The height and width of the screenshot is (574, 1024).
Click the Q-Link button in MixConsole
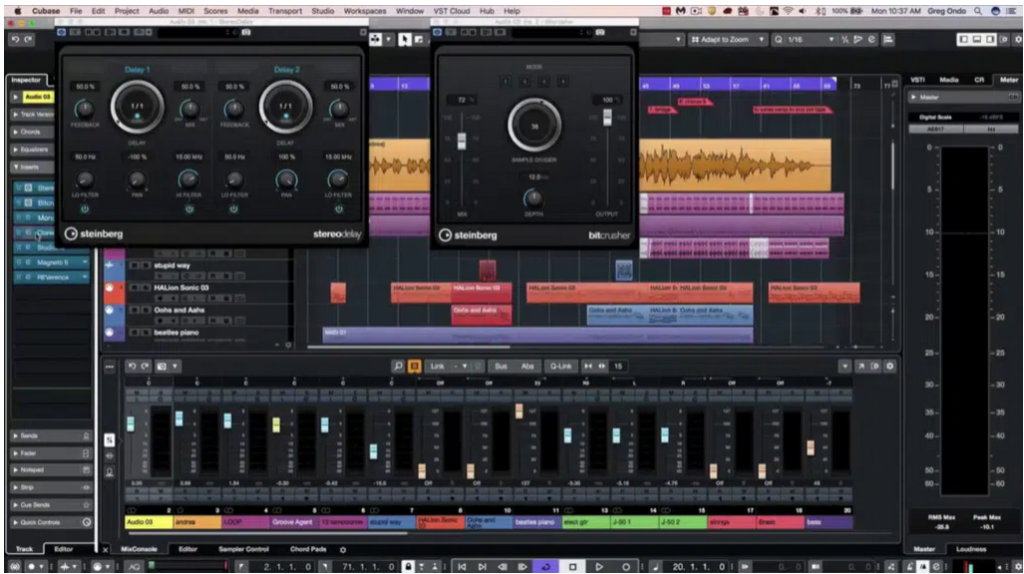click(560, 366)
